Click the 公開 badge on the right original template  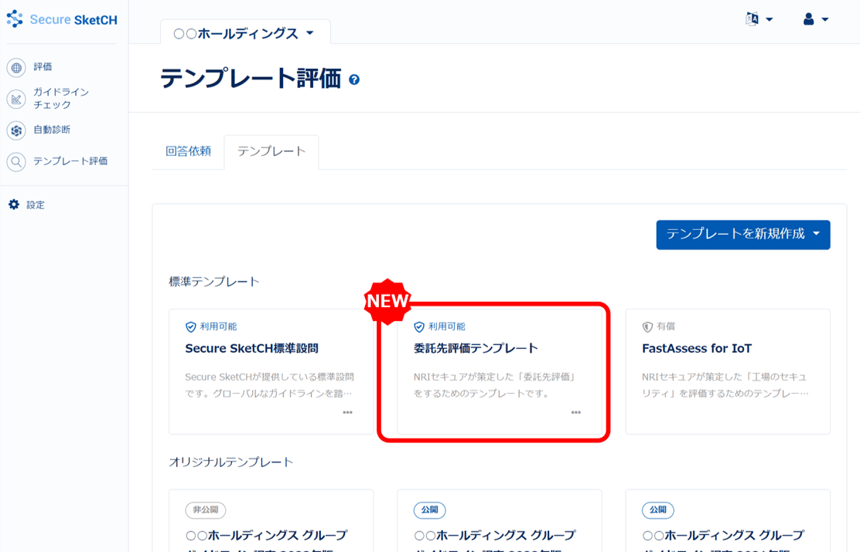pyautogui.click(x=658, y=510)
